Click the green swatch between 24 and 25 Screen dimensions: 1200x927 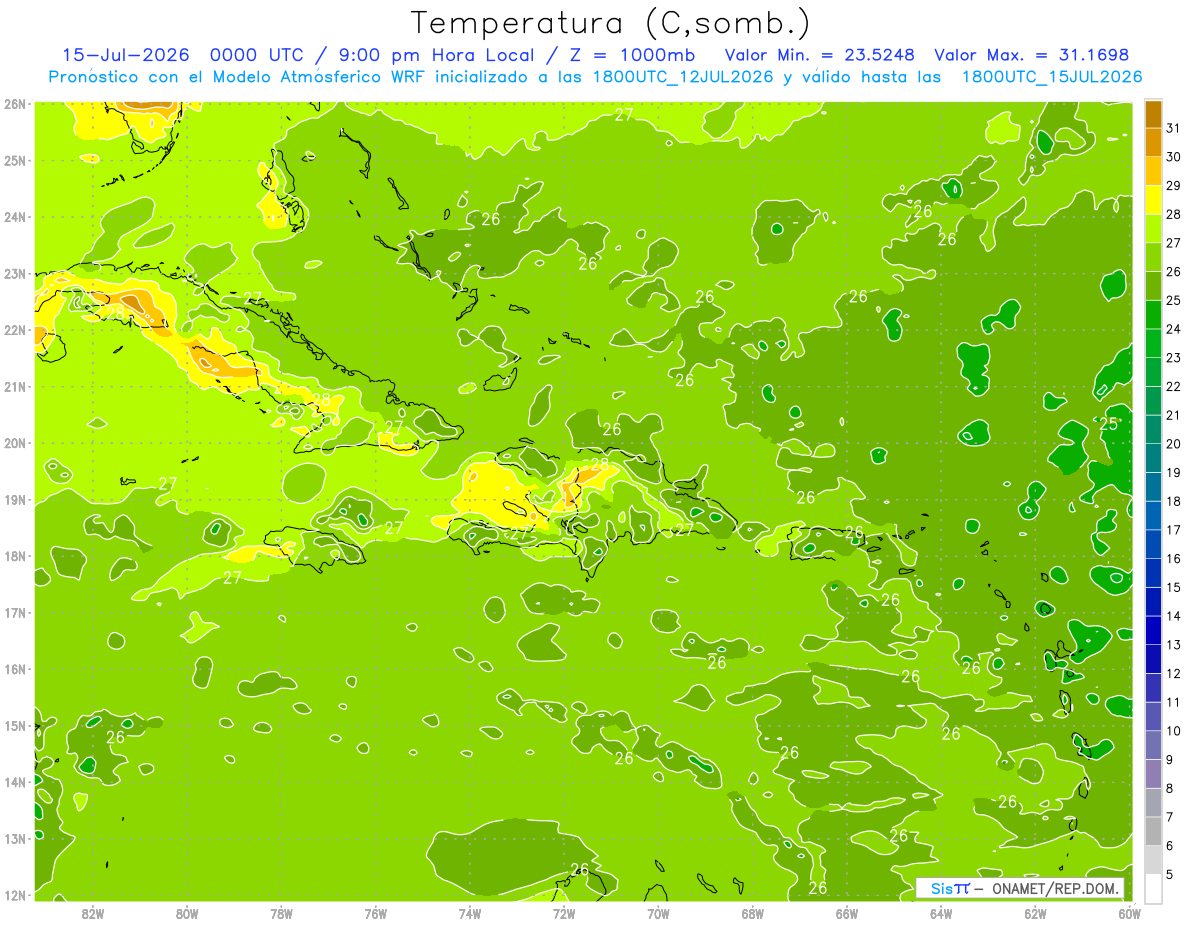tap(1153, 314)
